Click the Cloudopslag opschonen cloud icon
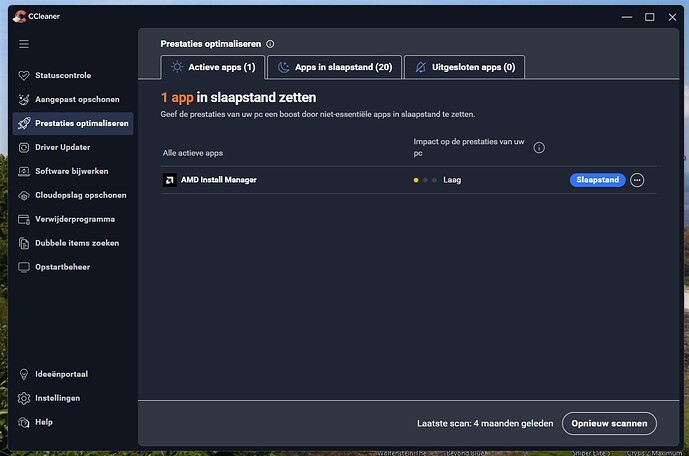Image resolution: width=689 pixels, height=456 pixels. pyautogui.click(x=24, y=195)
